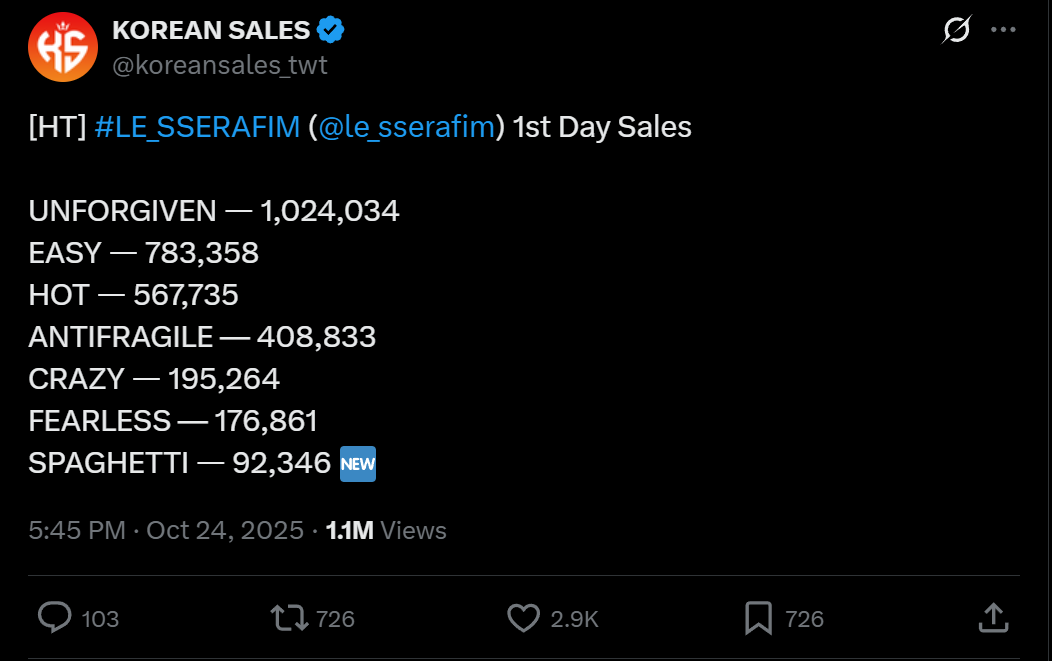Image resolution: width=1052 pixels, height=661 pixels.
Task: Click the @koreansales_twt handle
Action: 220,66
